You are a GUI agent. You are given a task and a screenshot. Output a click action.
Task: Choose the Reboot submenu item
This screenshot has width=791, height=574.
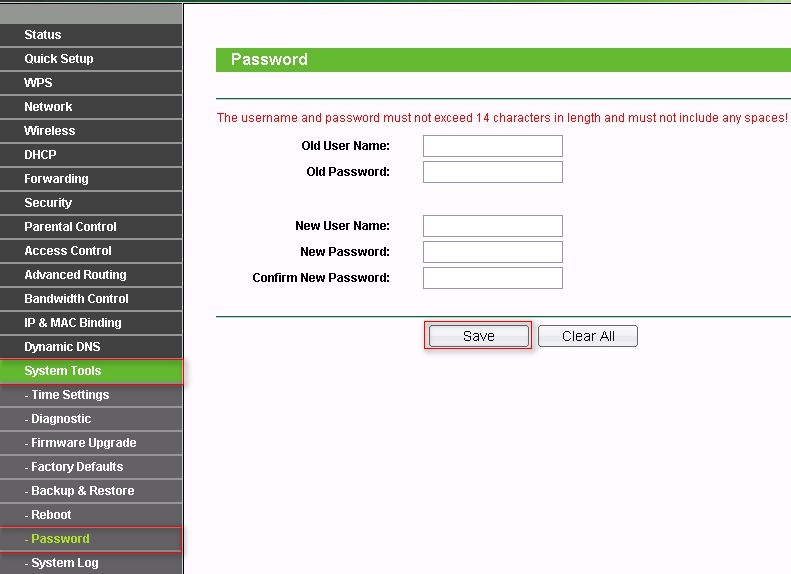point(91,515)
